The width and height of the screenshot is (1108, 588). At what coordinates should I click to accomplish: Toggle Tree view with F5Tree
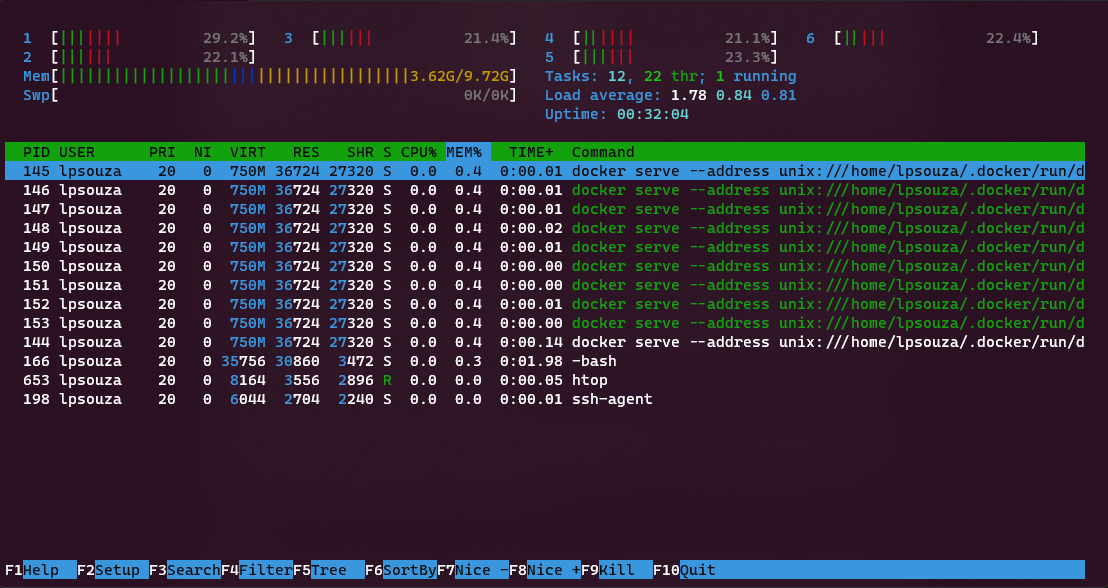click(330, 570)
